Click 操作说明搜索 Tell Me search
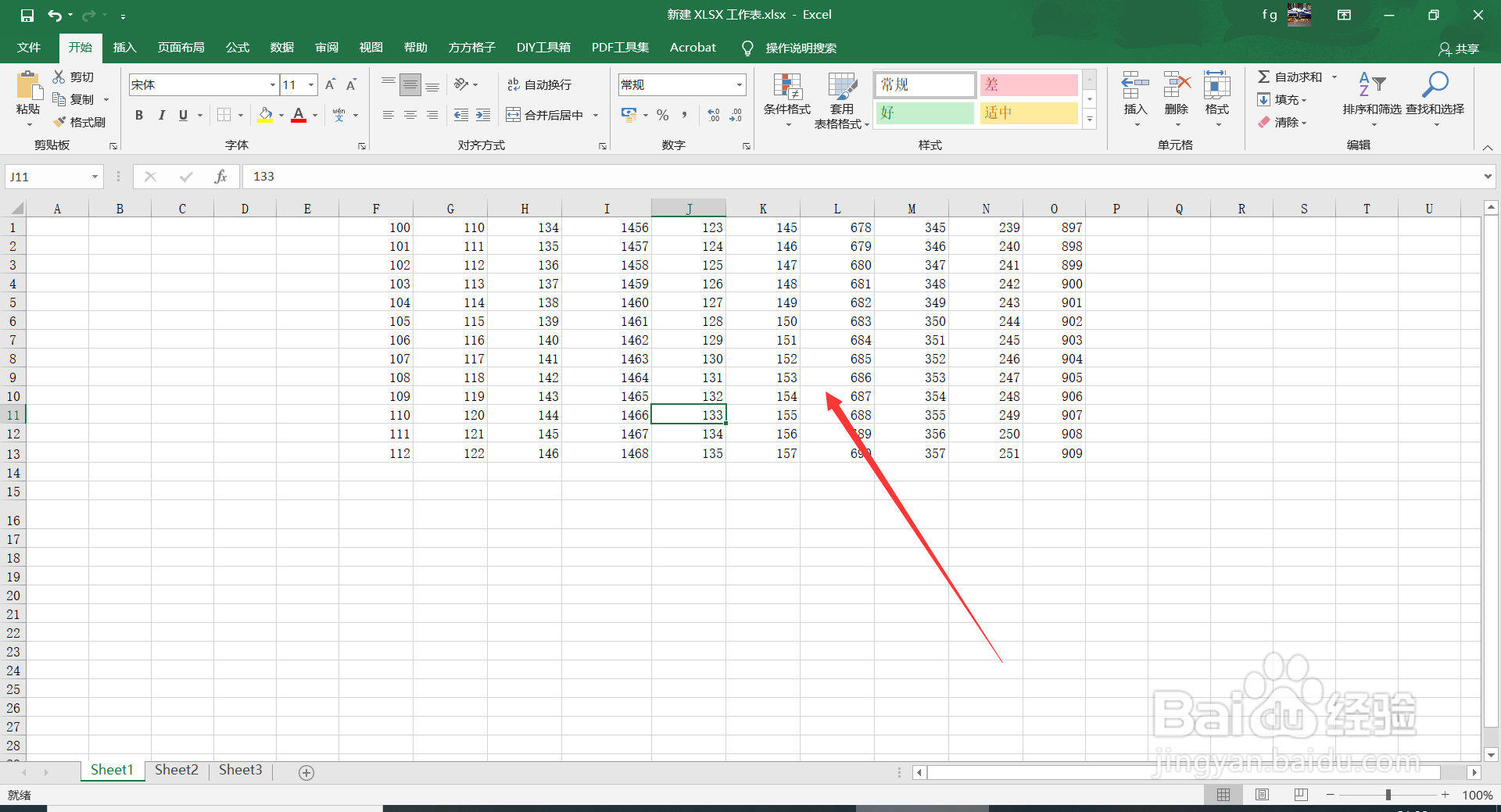 [790, 48]
